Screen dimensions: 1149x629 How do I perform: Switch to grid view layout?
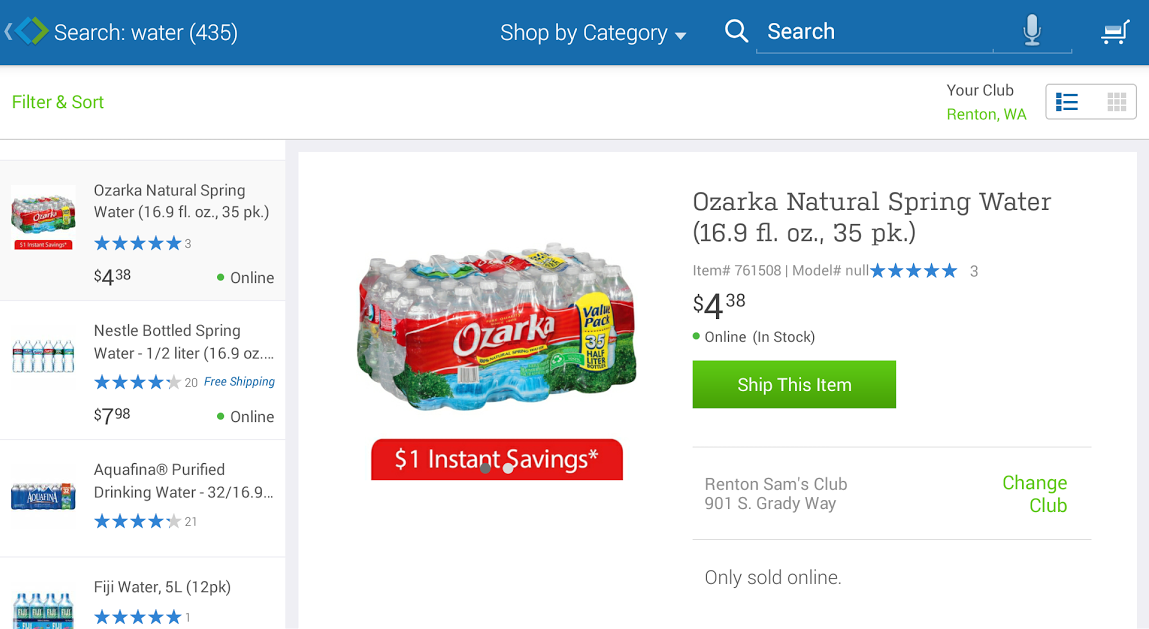(1116, 102)
